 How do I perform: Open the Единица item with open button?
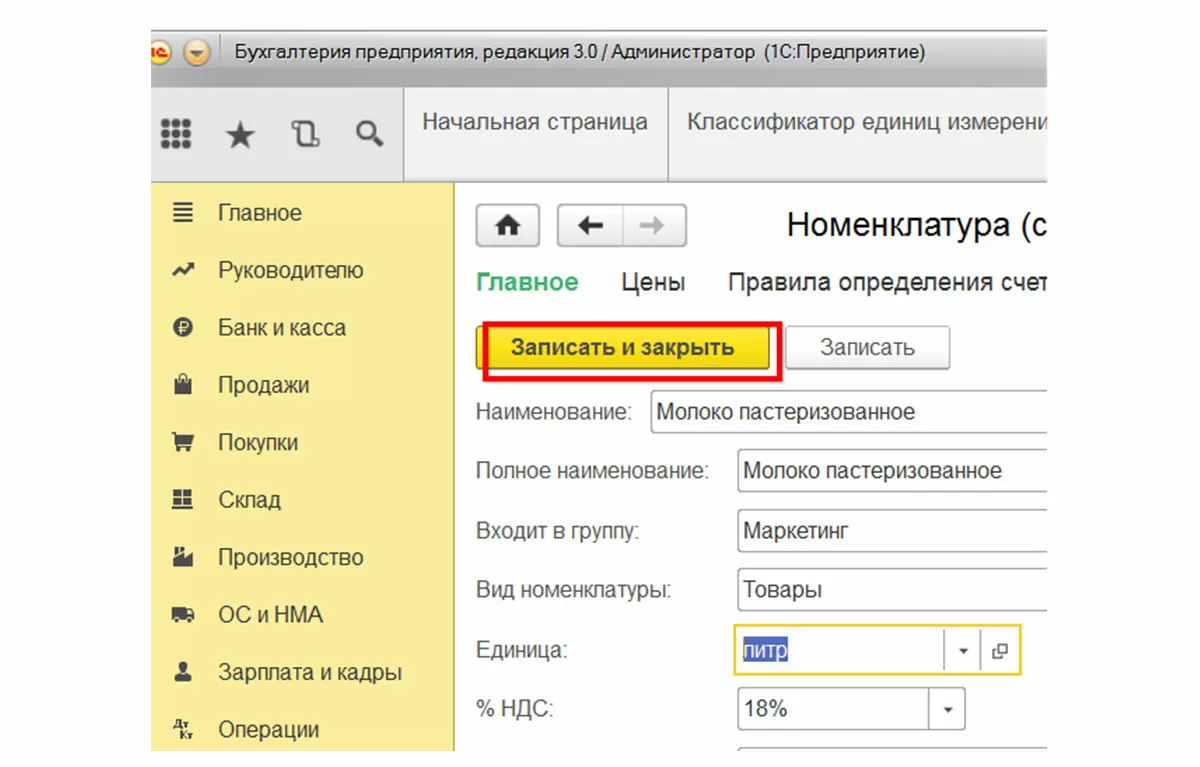click(x=1000, y=651)
